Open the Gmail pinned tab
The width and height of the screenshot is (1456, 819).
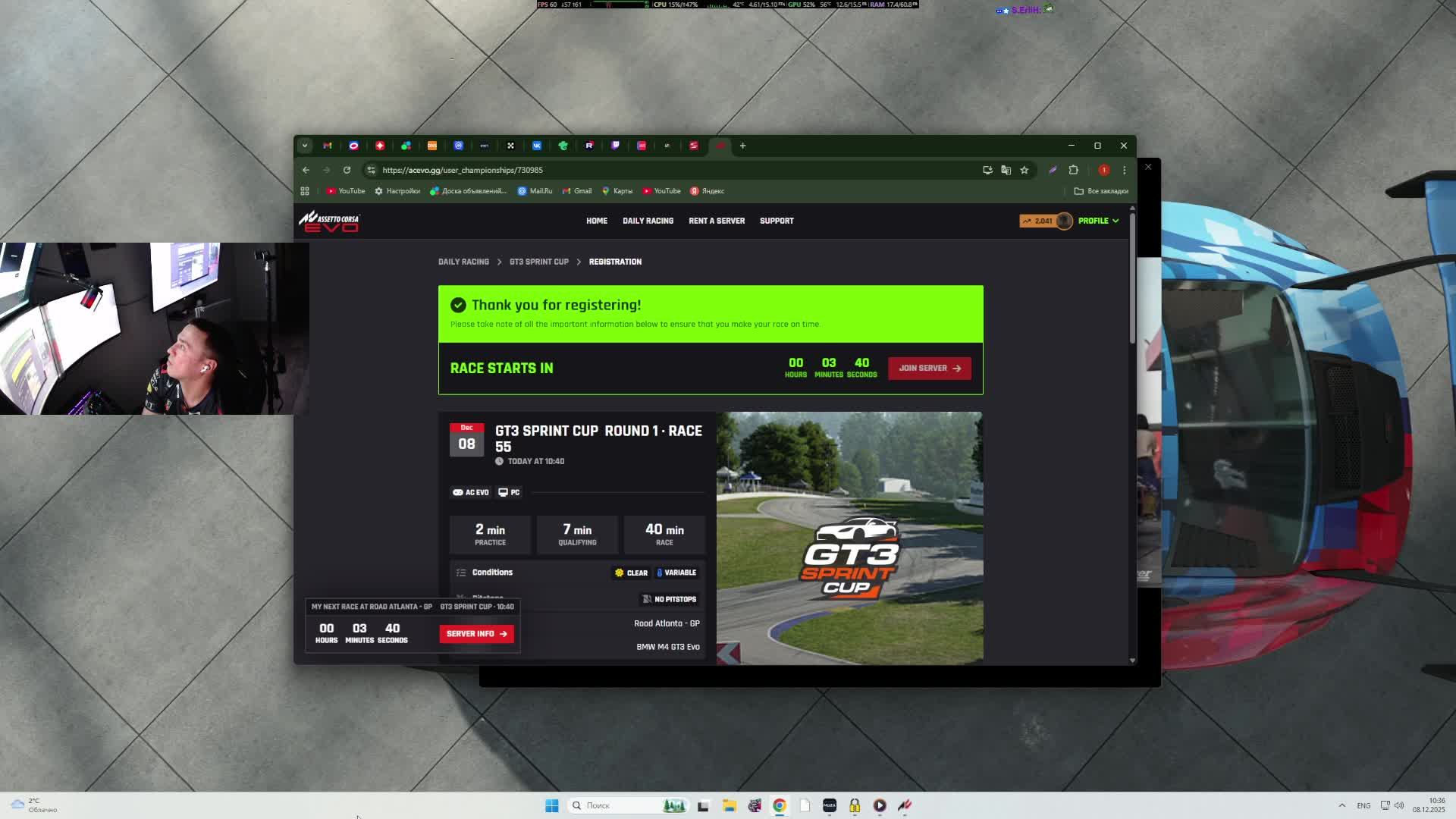pyautogui.click(x=328, y=146)
